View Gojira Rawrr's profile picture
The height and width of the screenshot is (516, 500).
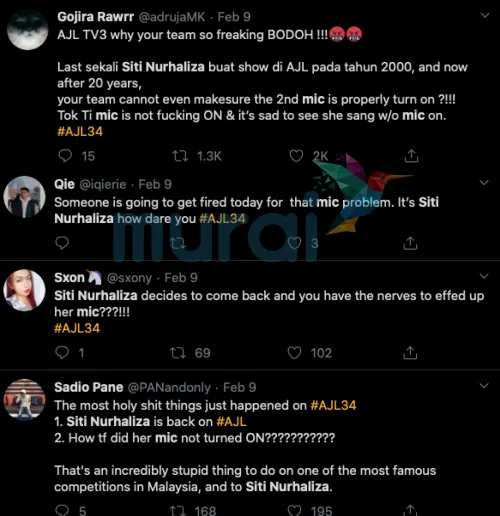(x=28, y=30)
